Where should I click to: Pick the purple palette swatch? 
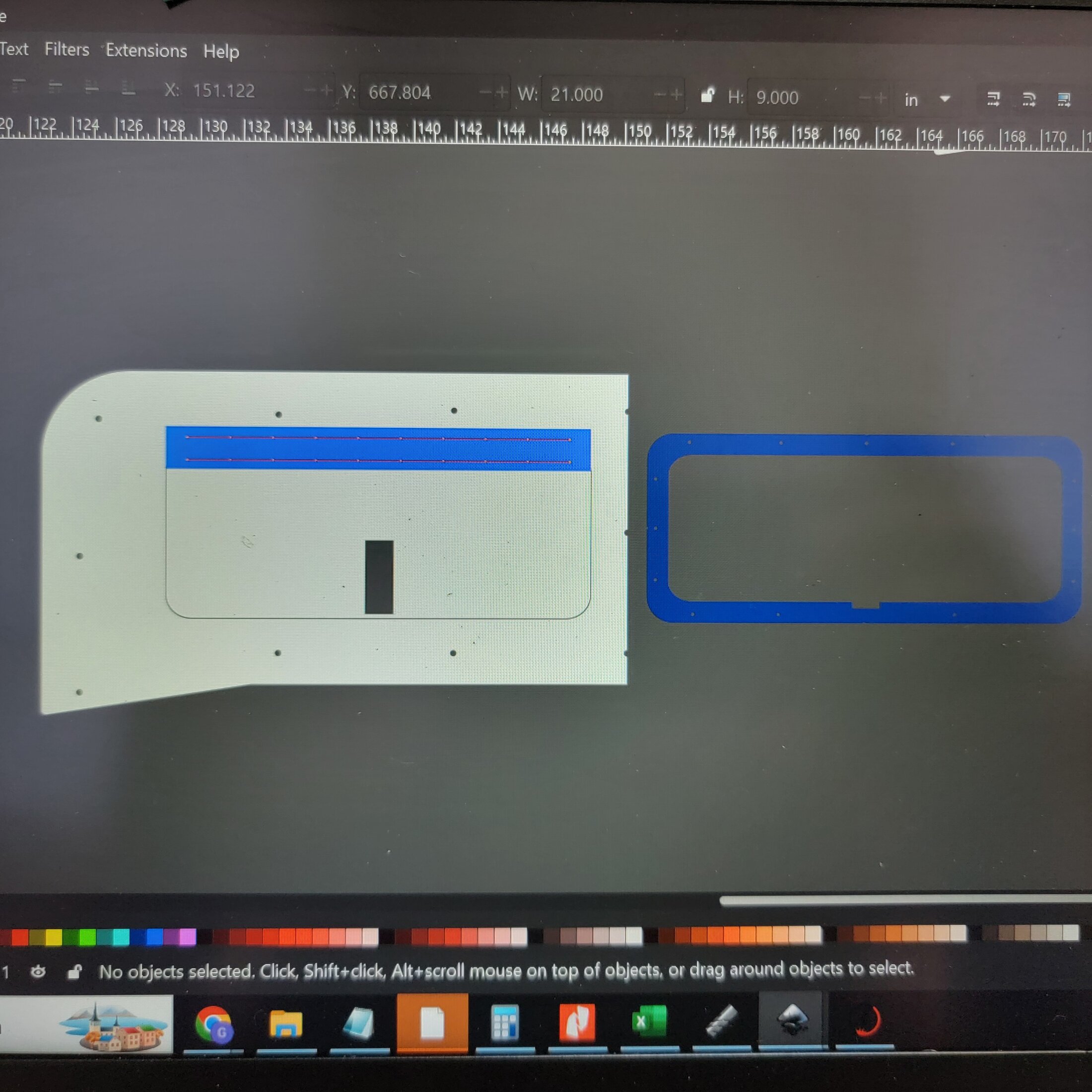[x=171, y=937]
